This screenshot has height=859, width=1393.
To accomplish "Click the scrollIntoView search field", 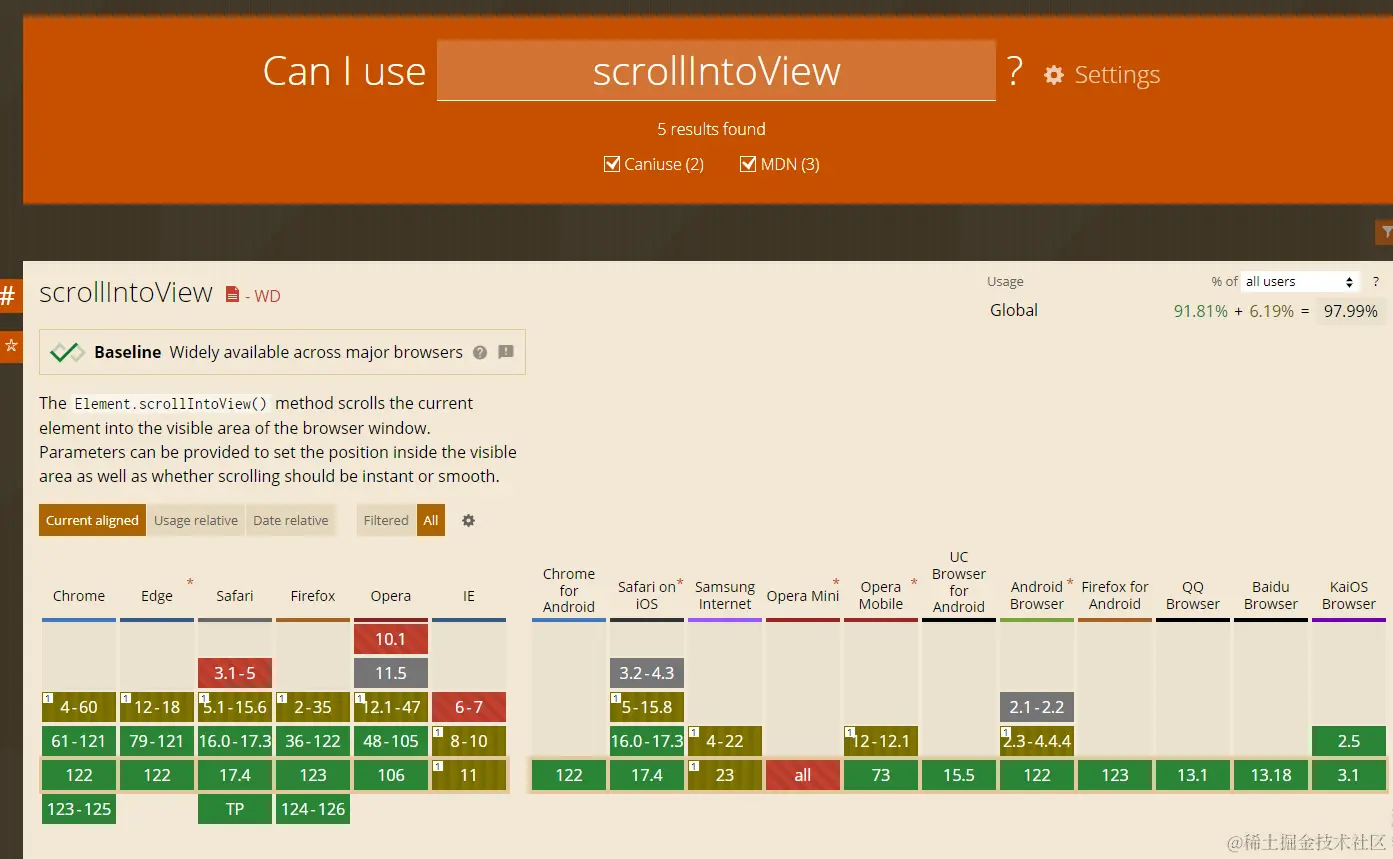I will pyautogui.click(x=716, y=71).
